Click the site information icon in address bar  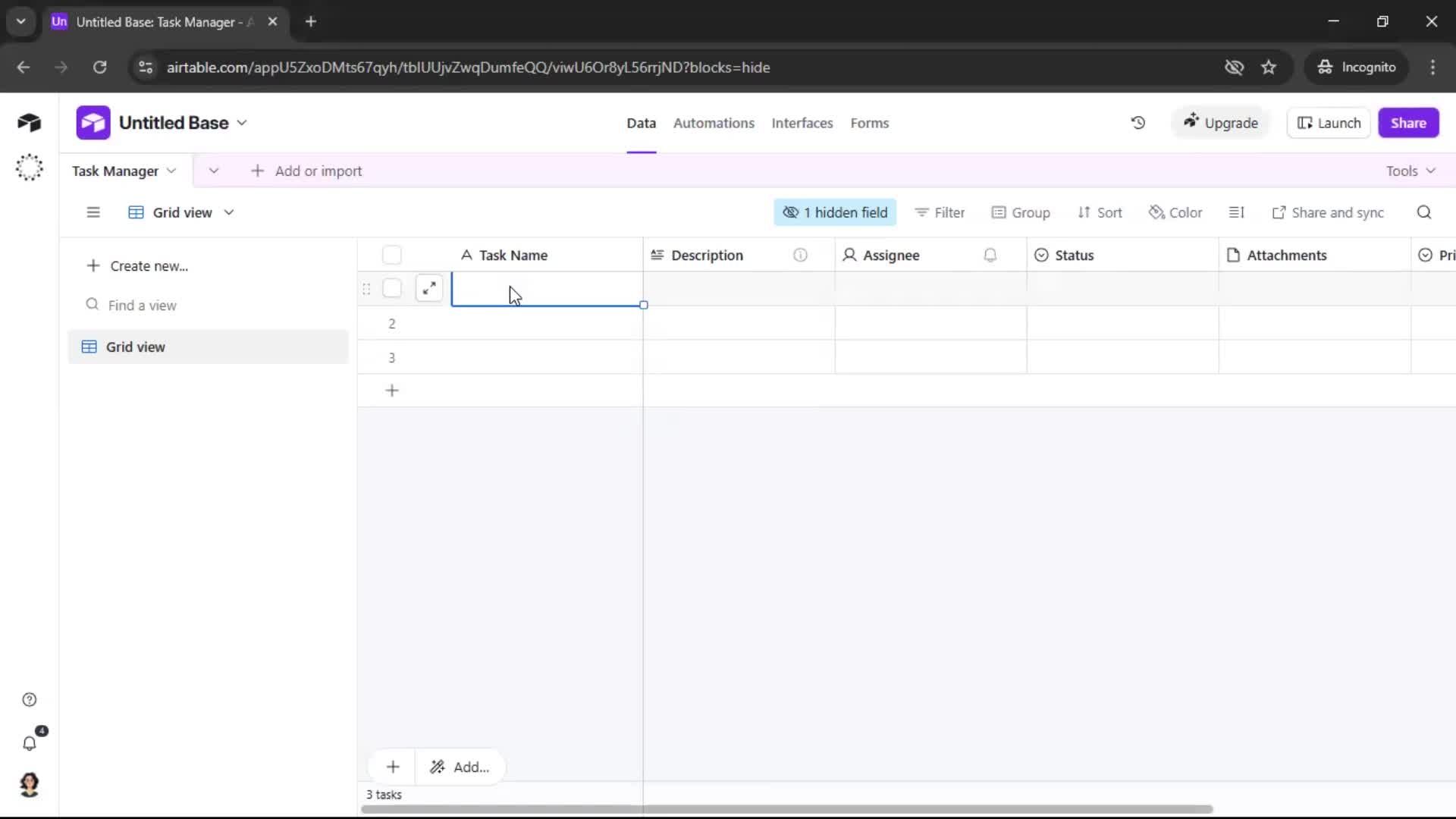pyautogui.click(x=146, y=67)
